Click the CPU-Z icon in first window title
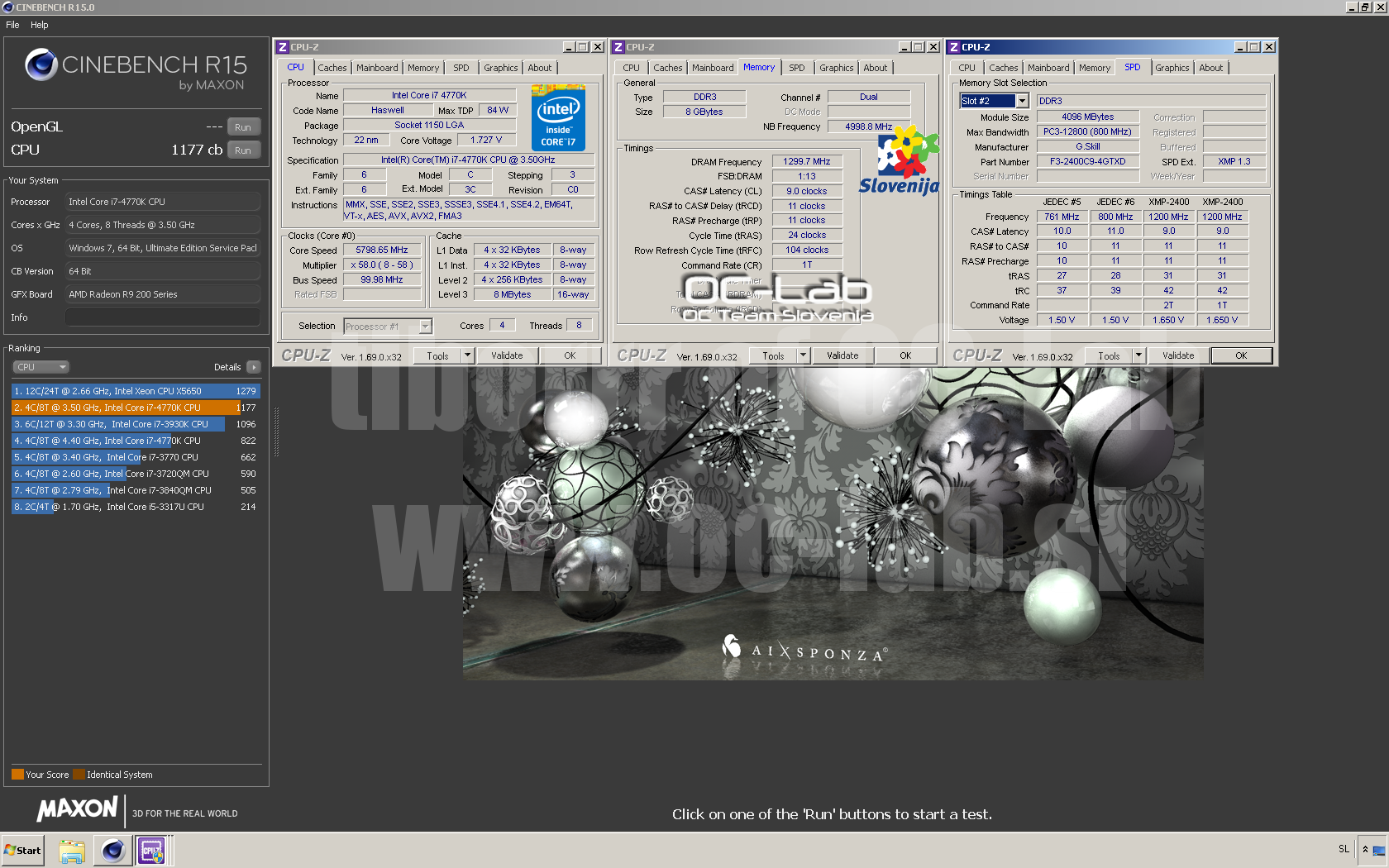 click(x=282, y=47)
